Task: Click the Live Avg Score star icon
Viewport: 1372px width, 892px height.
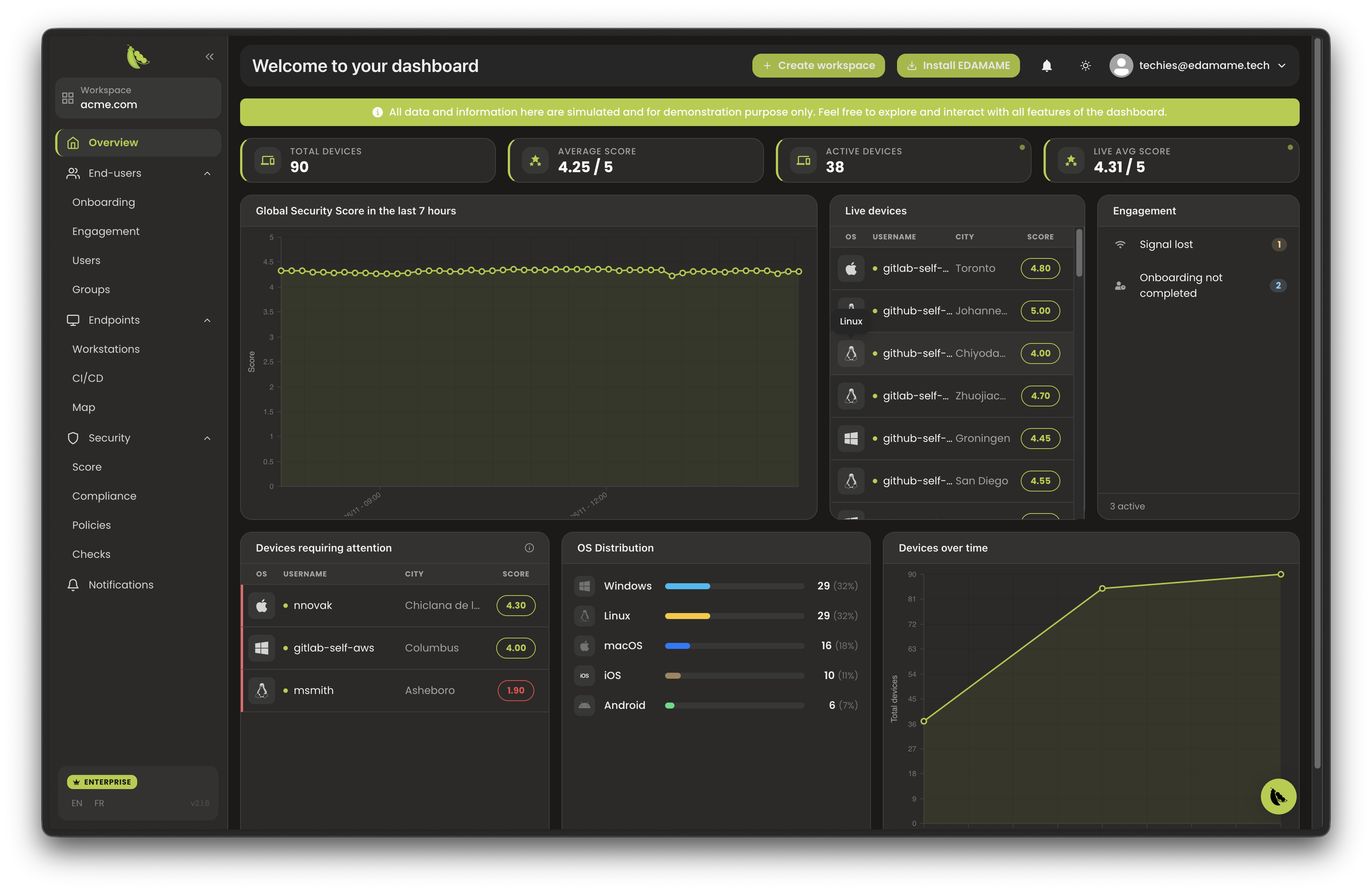Action: [x=1071, y=160]
